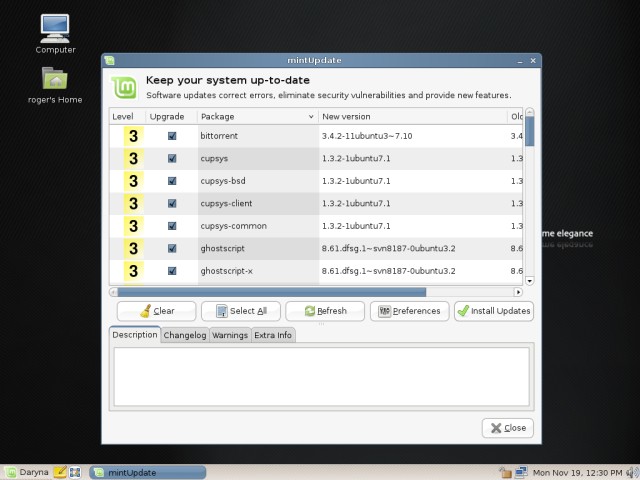Select the ghostscript package name

coord(222,248)
